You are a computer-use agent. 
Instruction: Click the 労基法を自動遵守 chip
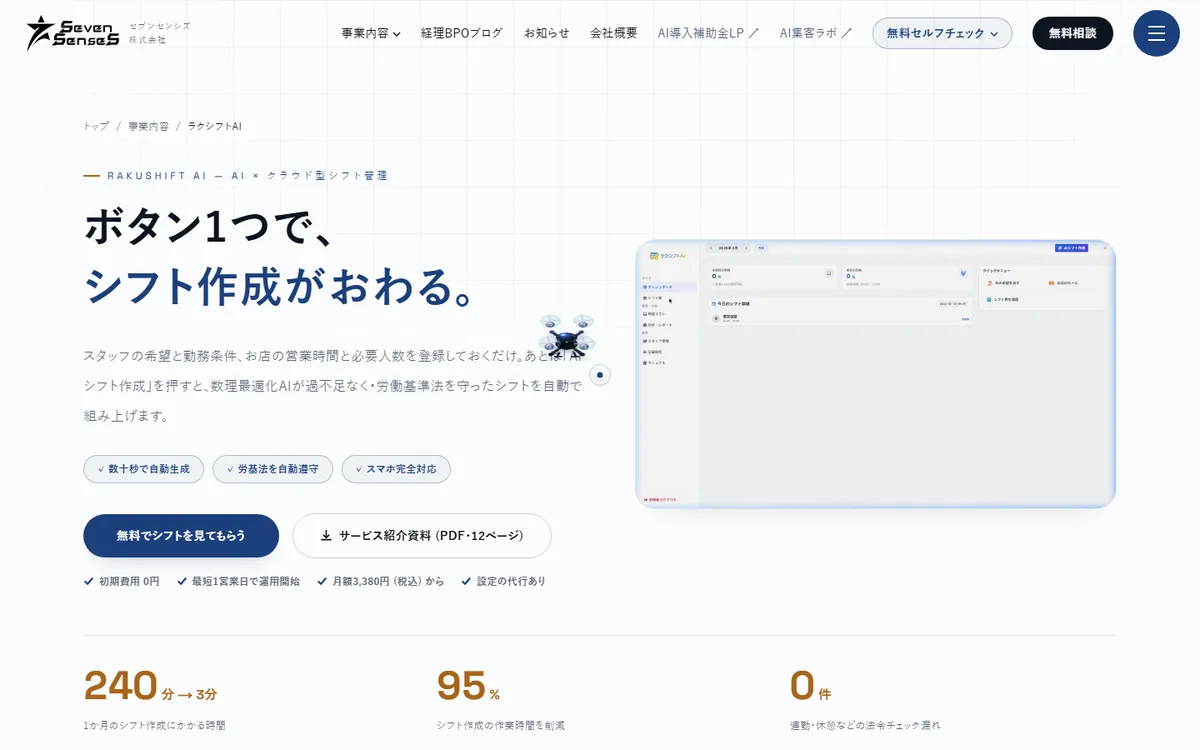pos(273,469)
